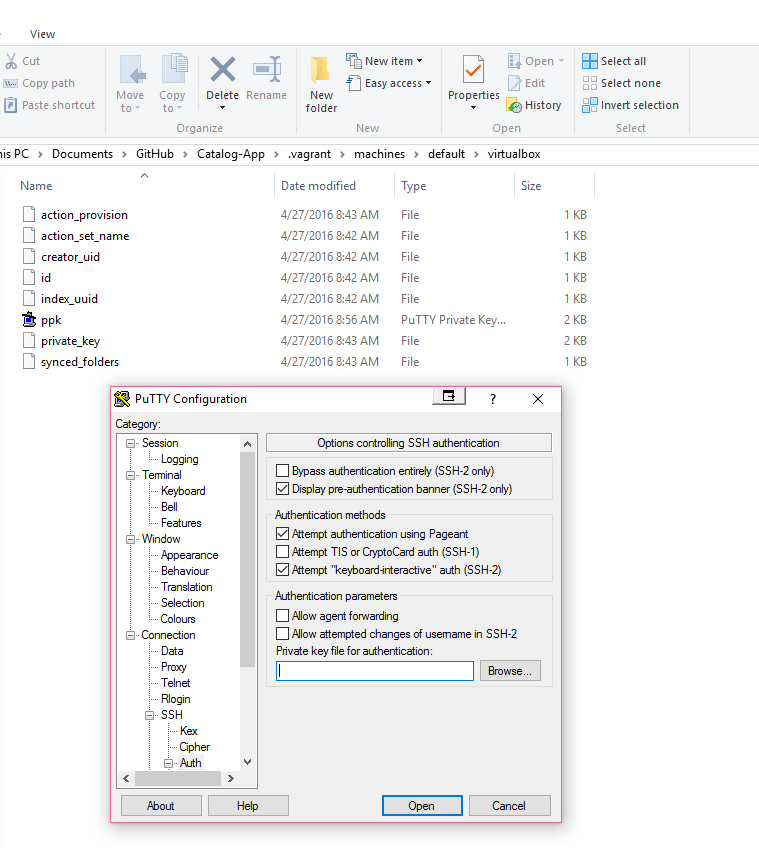This screenshot has height=848, width=759.
Task: Click the category tree vertical scrollbar thumb
Action: pos(247,560)
